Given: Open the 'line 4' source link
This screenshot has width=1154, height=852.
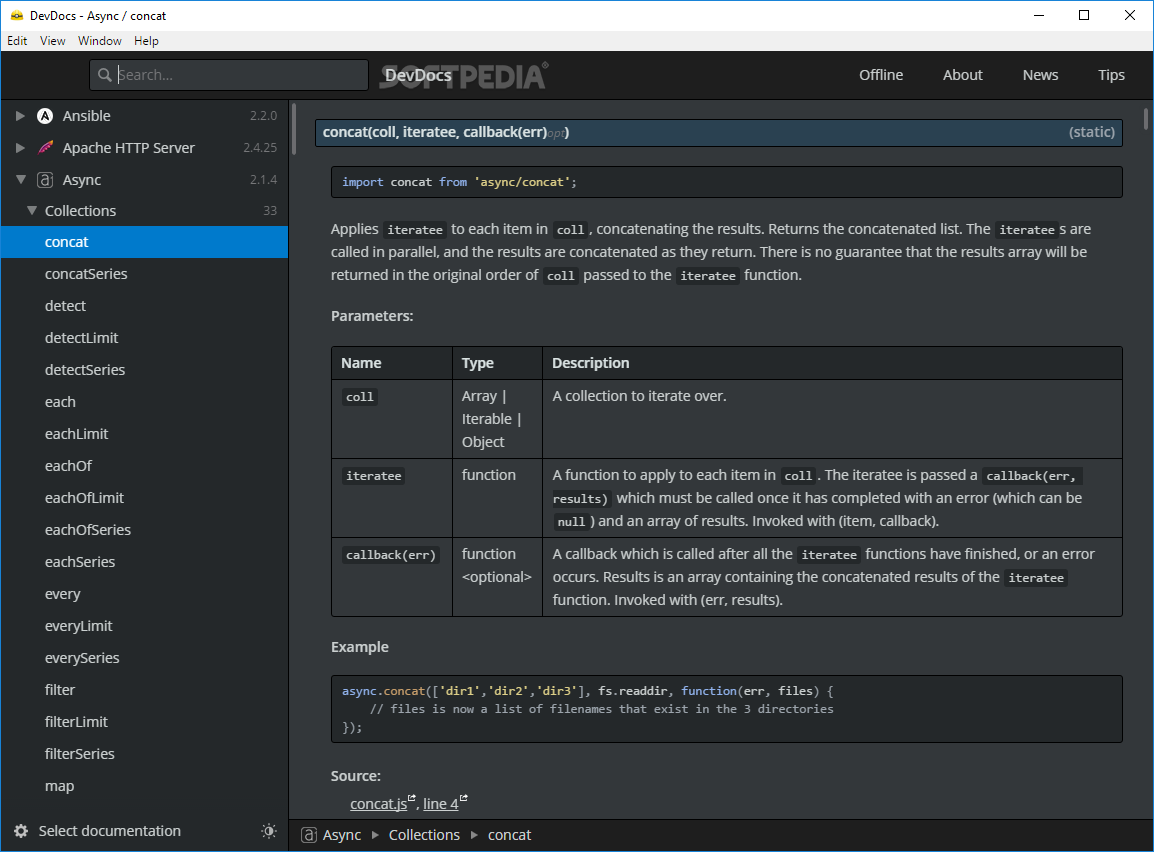Looking at the screenshot, I should tap(441, 803).
